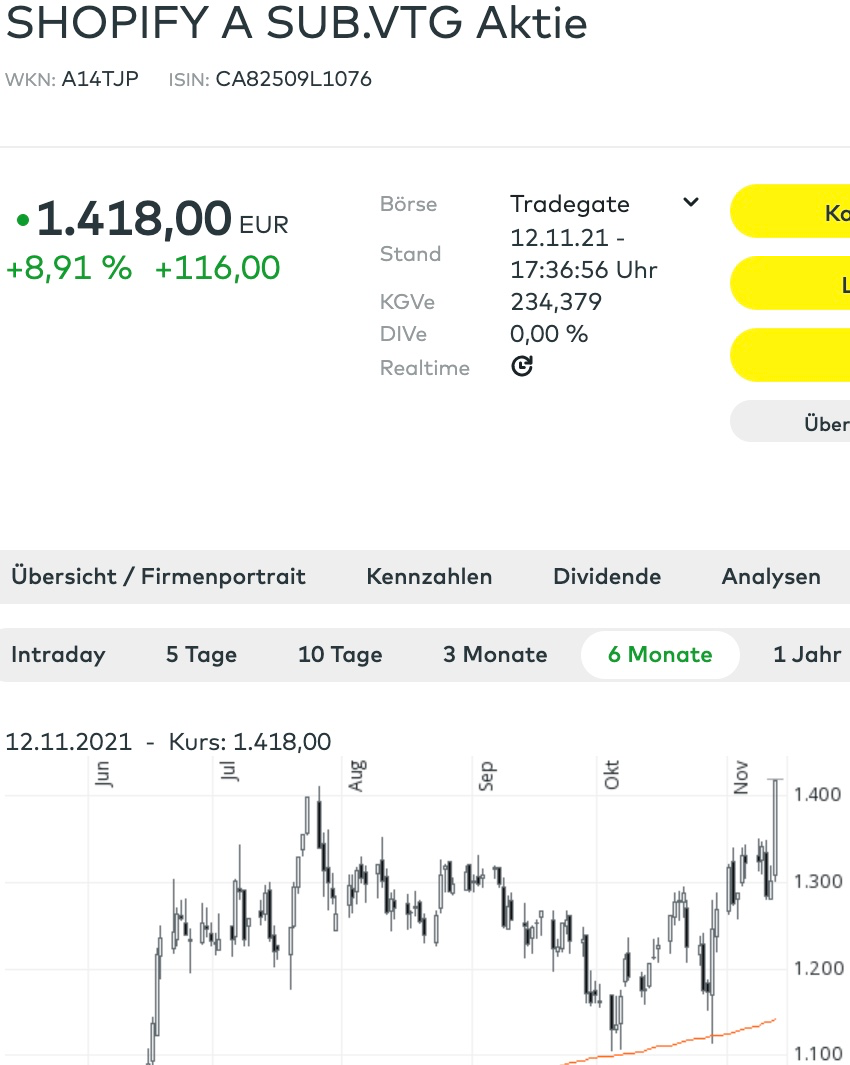Switch chart to 10 Tage
This screenshot has height=1065, width=850.
click(340, 655)
